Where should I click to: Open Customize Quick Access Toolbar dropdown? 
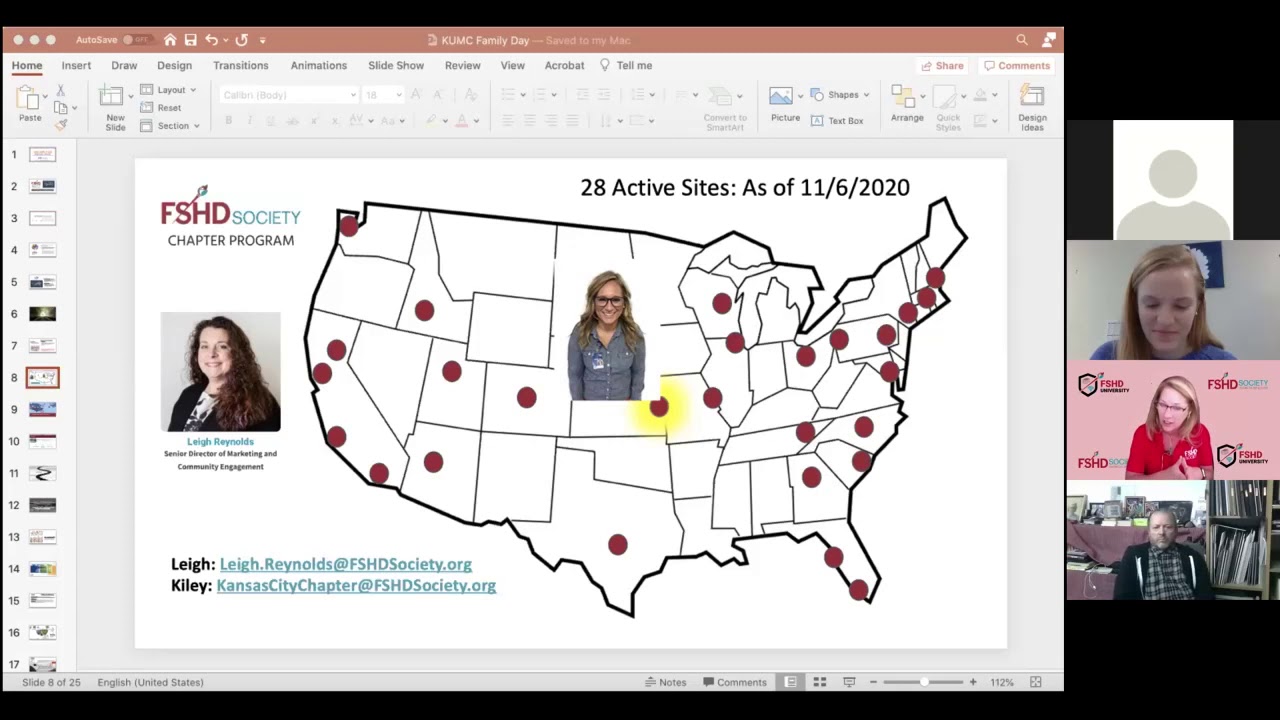click(263, 40)
